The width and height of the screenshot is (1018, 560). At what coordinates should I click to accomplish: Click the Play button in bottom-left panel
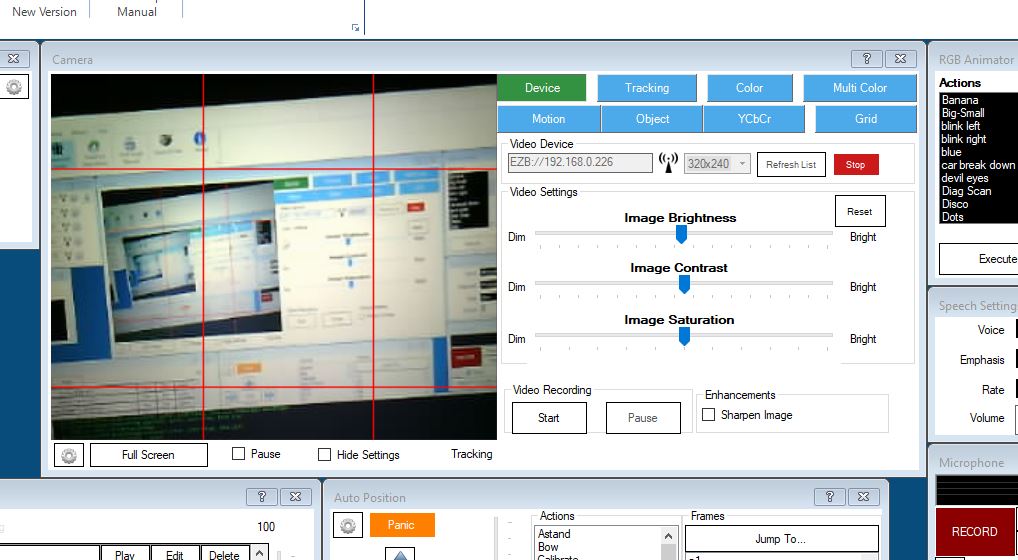[124, 554]
